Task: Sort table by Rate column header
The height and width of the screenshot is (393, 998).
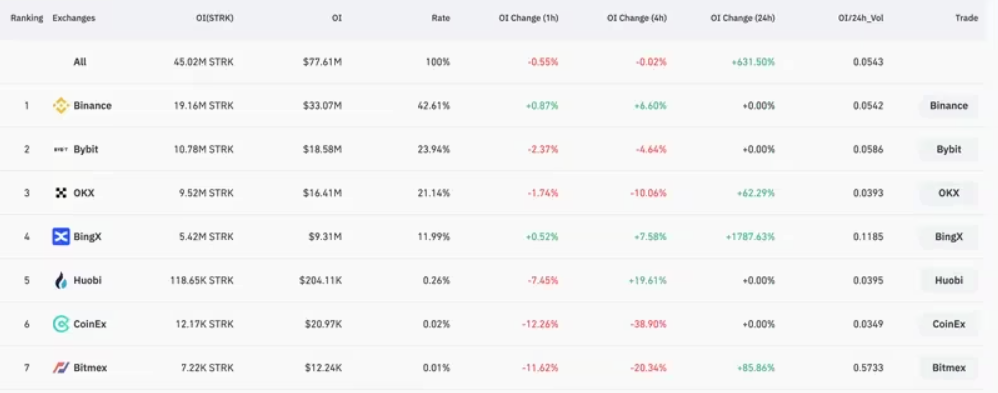Action: 440,18
